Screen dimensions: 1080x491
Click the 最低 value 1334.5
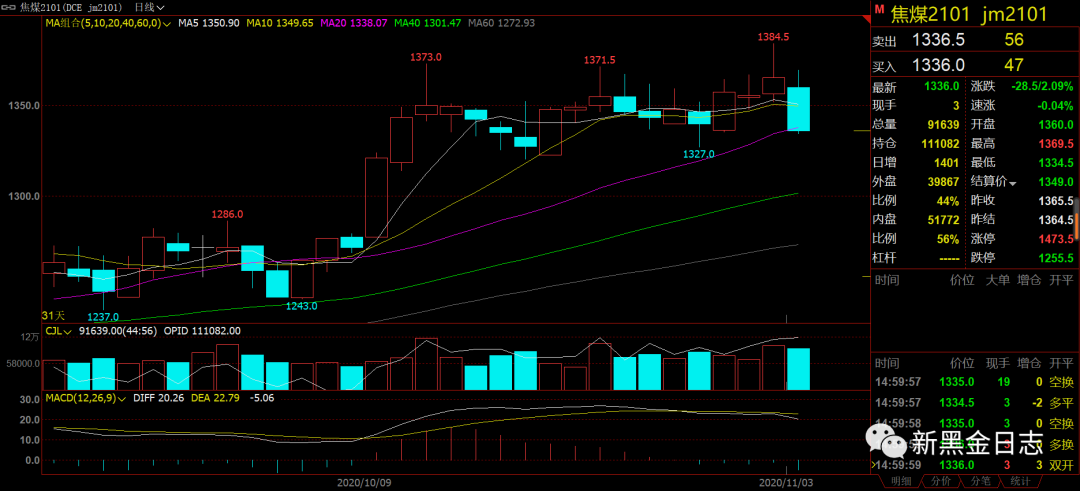(x=1056, y=163)
